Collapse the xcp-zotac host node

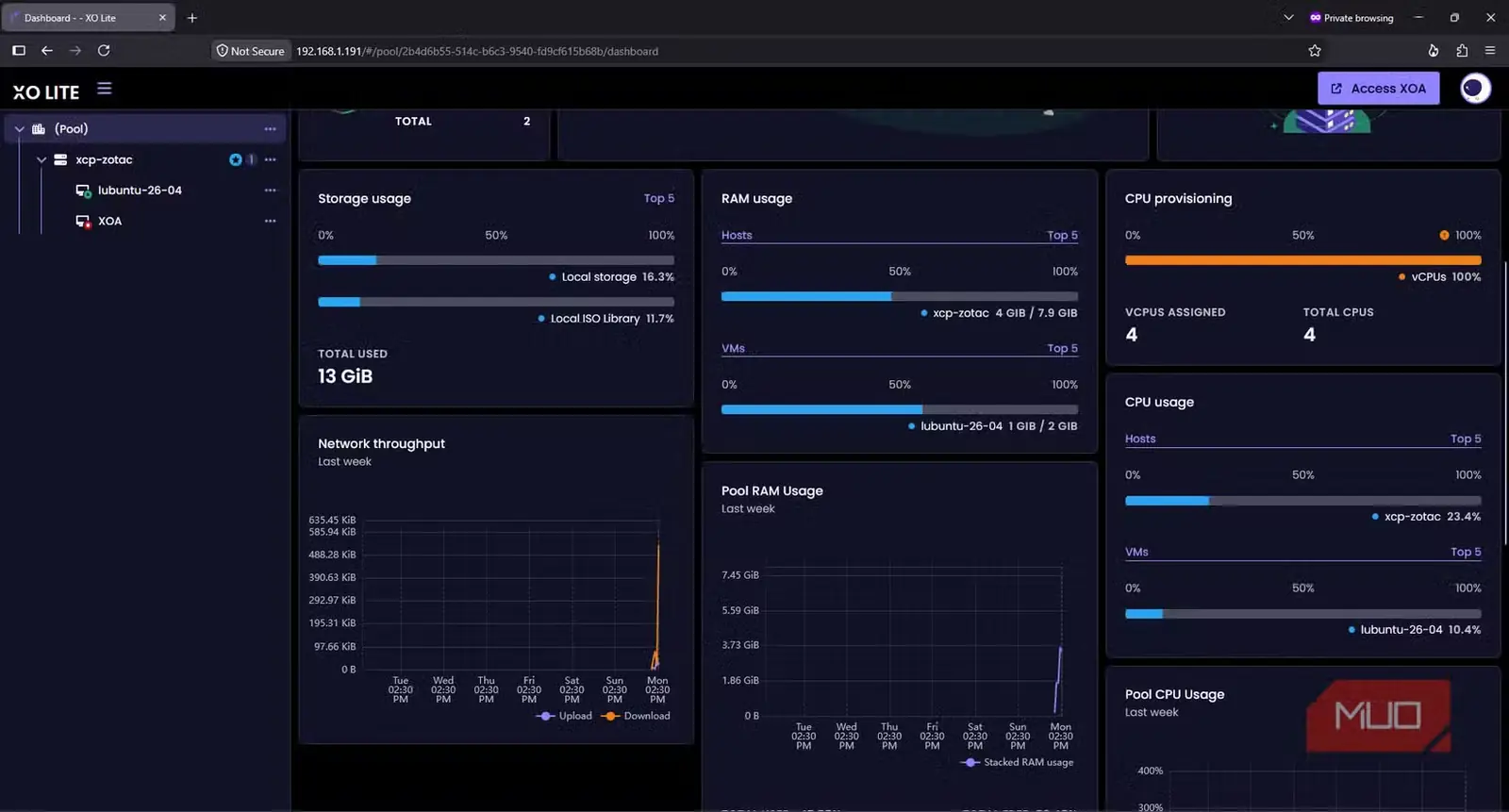(x=41, y=160)
